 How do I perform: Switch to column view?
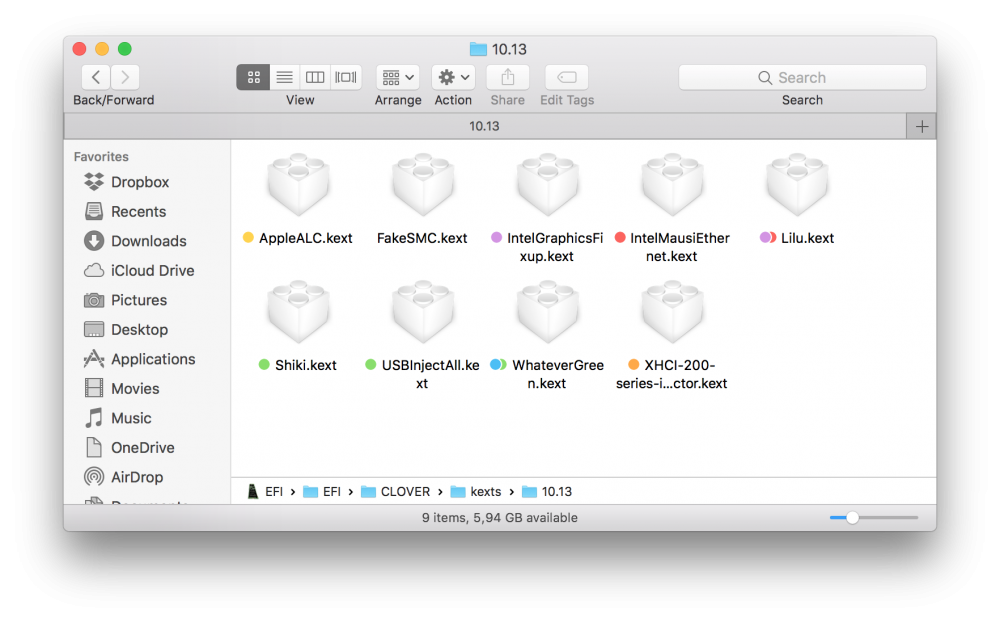(x=315, y=77)
